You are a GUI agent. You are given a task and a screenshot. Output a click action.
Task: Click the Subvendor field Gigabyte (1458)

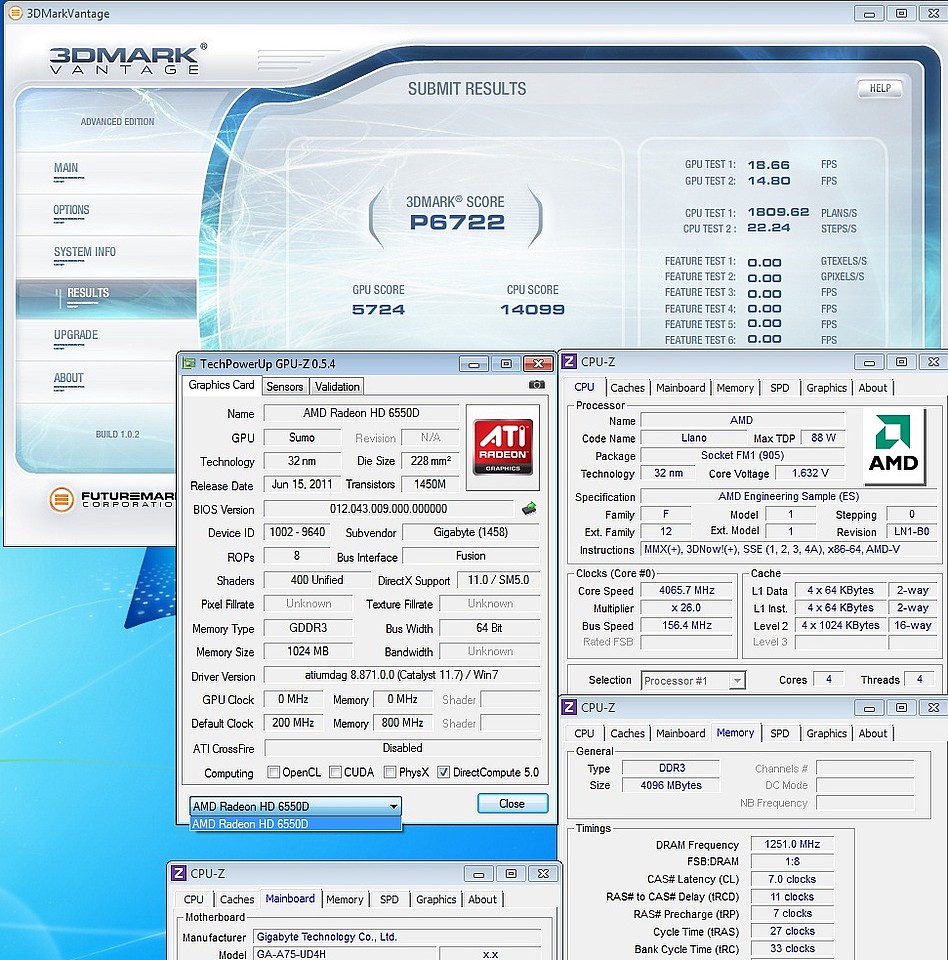pos(470,532)
